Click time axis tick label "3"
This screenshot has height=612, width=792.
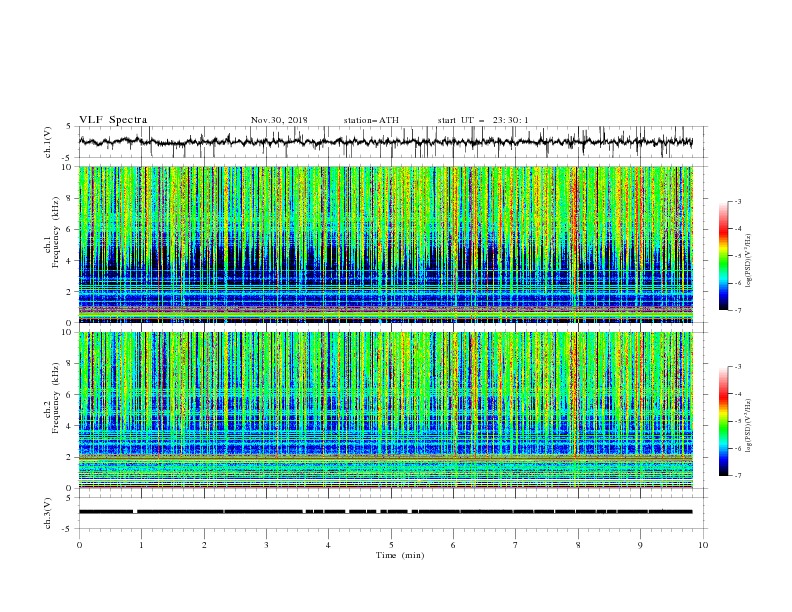pos(266,545)
